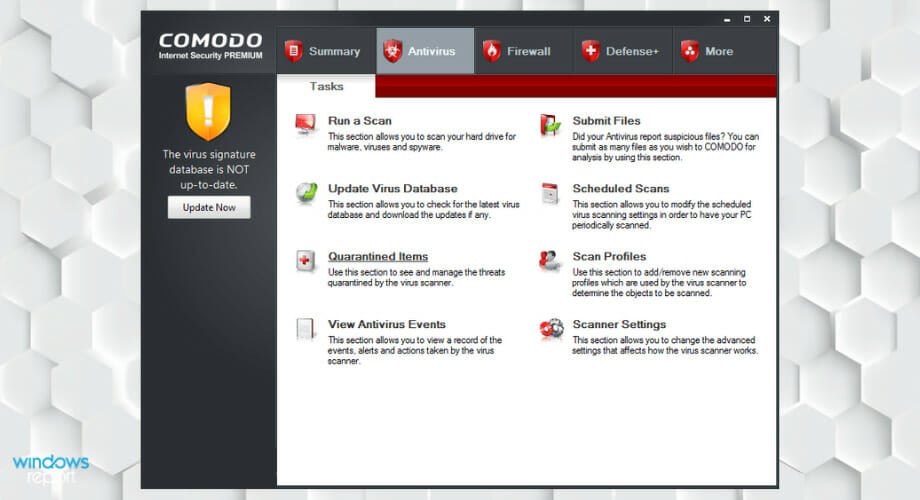Image resolution: width=920 pixels, height=500 pixels.
Task: Click the Quarantined Items red cross icon
Action: pos(305,261)
